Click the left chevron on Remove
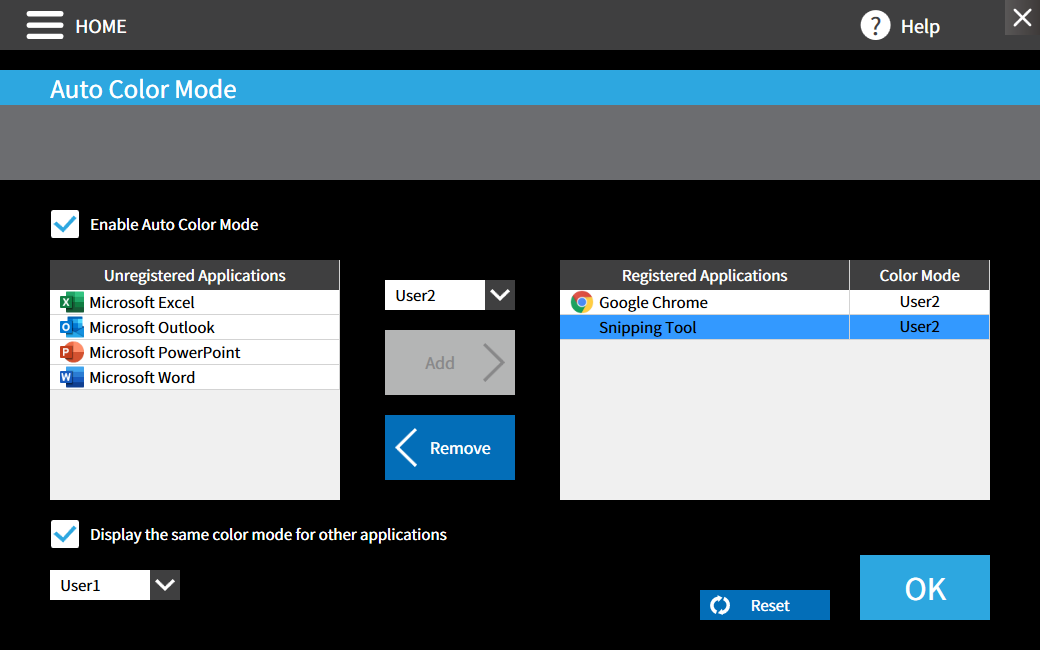 click(406, 448)
